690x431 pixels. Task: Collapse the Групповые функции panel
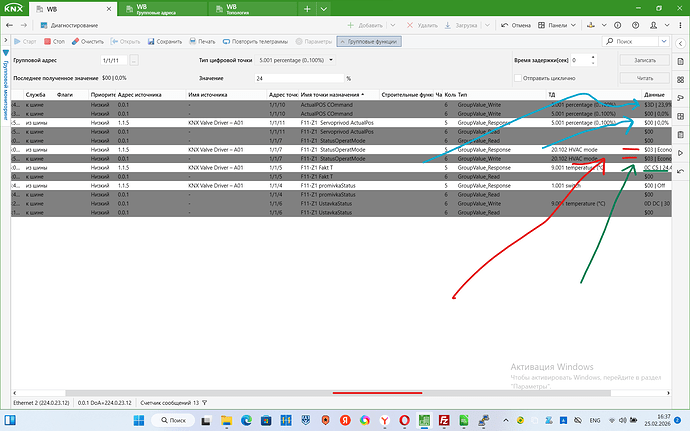point(369,41)
